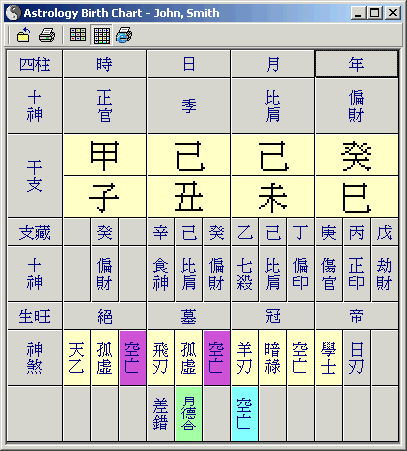407x451 pixels.
Task: Click the 月 month pillar header
Action: click(273, 64)
